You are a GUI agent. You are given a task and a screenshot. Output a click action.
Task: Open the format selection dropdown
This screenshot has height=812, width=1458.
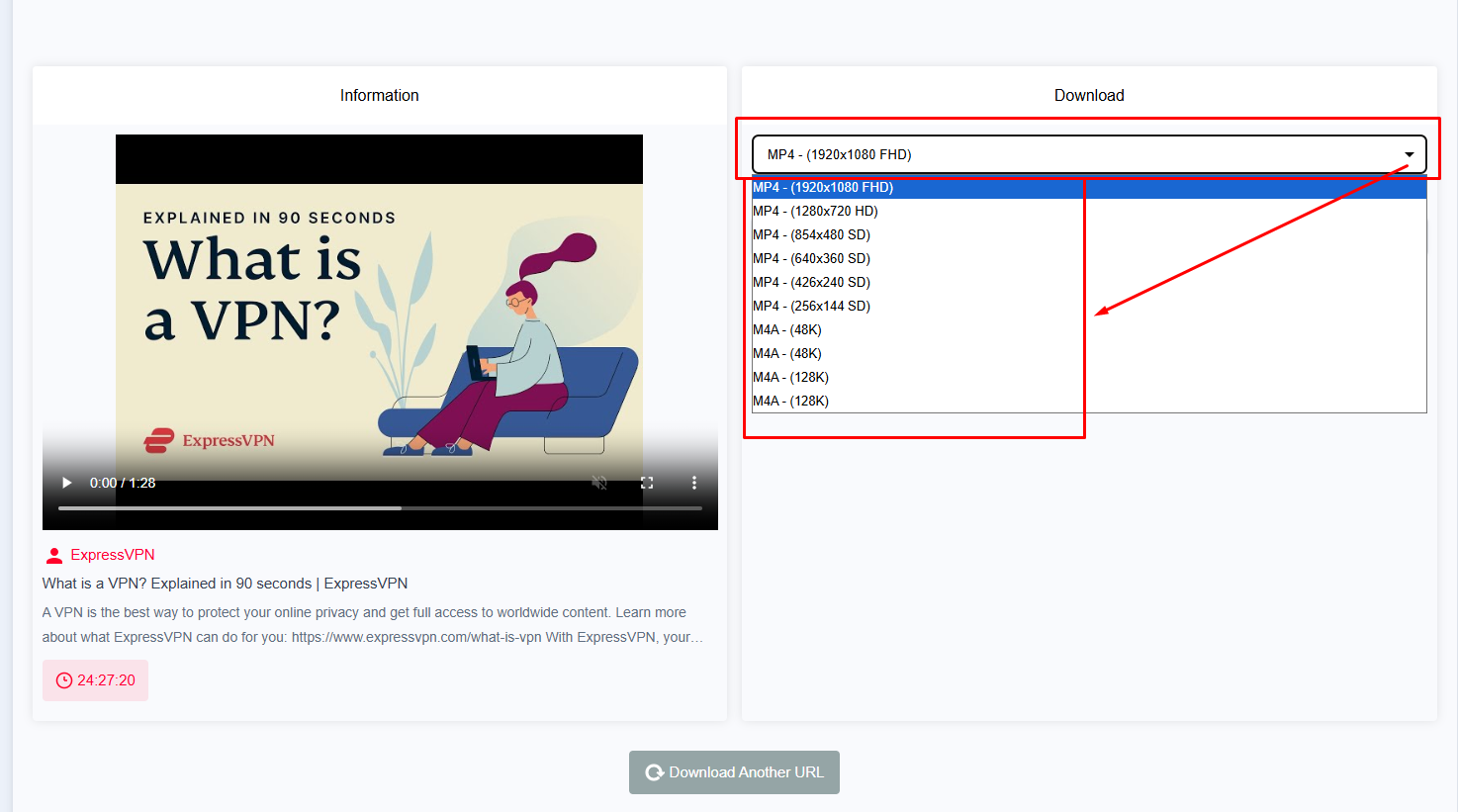tap(1088, 153)
